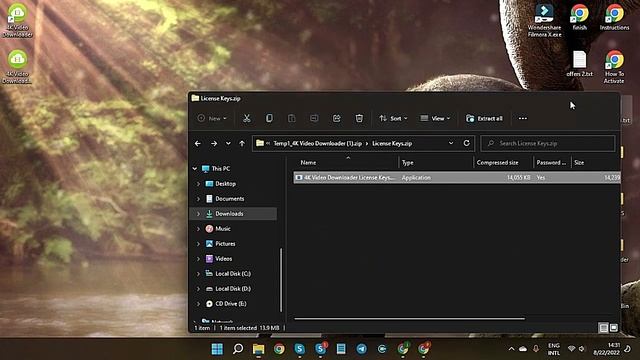The width and height of the screenshot is (640, 360).
Task: Sort by Type column header
Action: tap(407, 162)
